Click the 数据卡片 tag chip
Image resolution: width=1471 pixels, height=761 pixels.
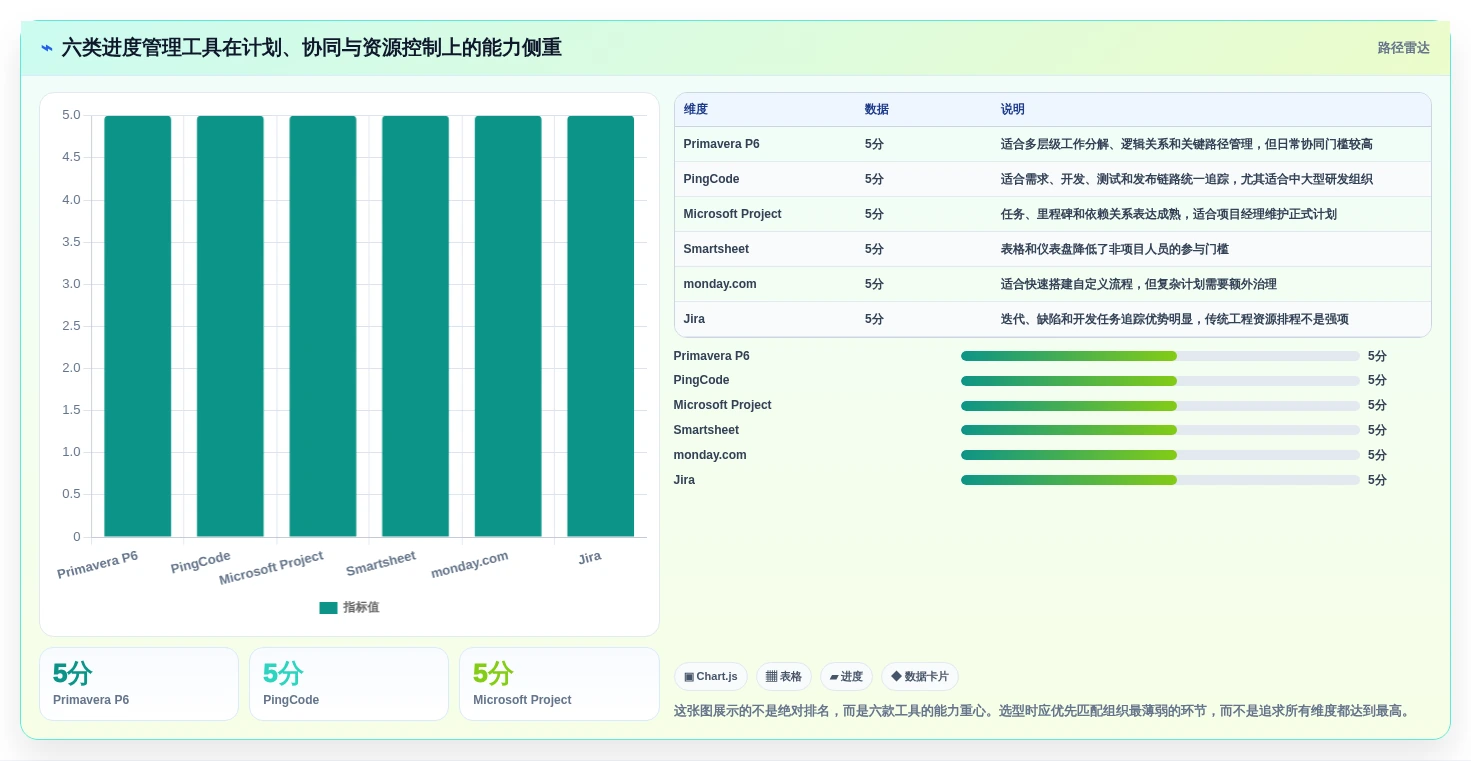(920, 677)
